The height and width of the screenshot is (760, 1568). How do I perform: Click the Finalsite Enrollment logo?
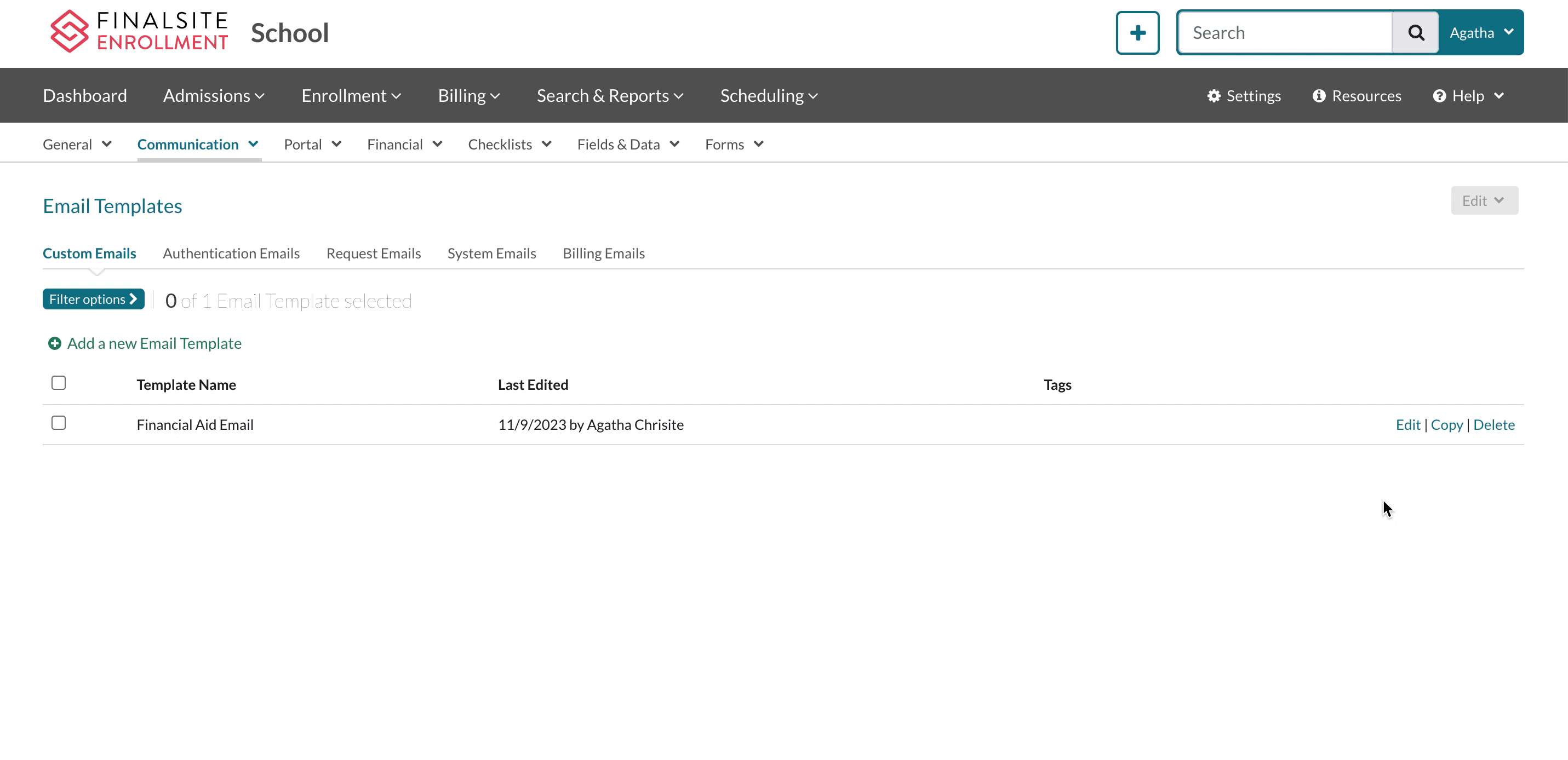click(x=139, y=32)
